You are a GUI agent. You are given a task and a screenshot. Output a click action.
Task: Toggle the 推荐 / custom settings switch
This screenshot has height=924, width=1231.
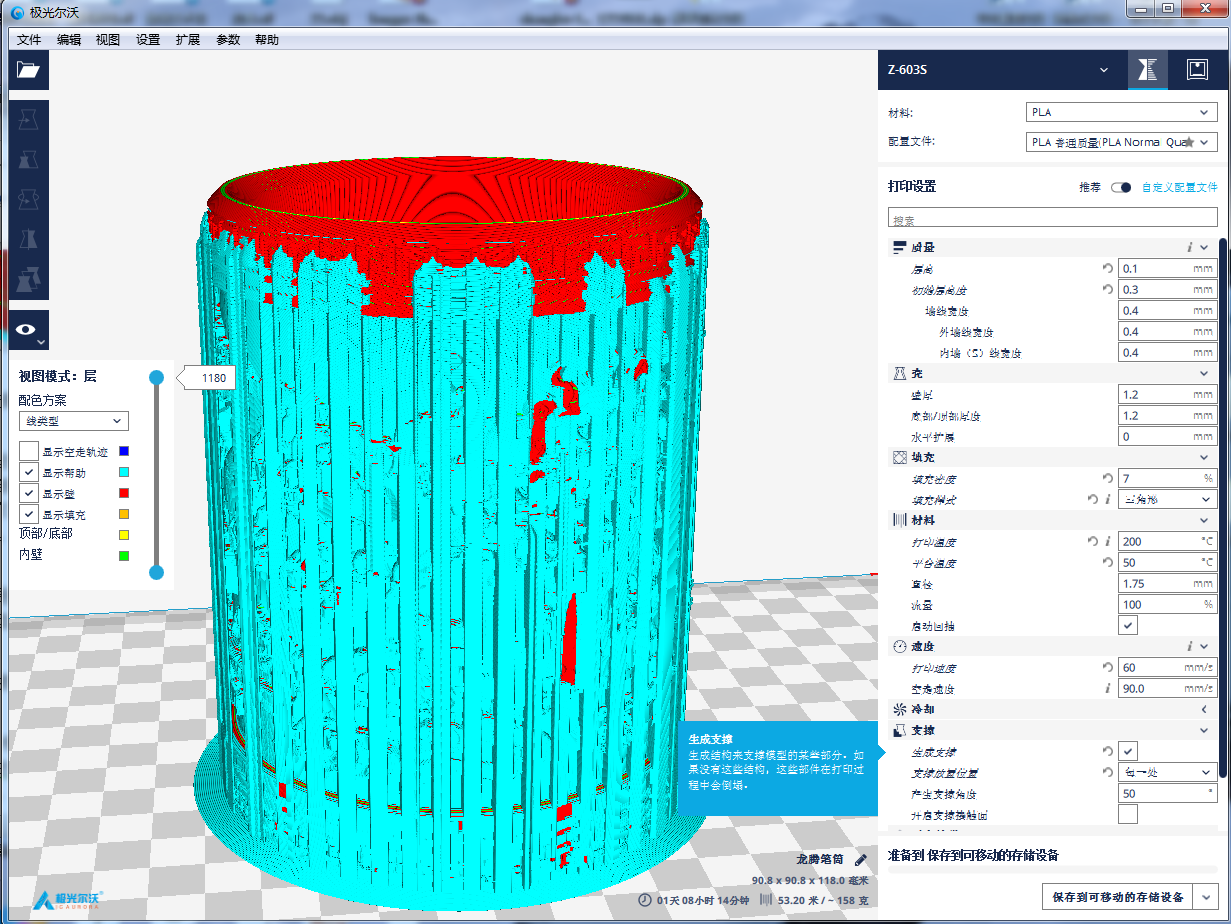tap(1120, 187)
